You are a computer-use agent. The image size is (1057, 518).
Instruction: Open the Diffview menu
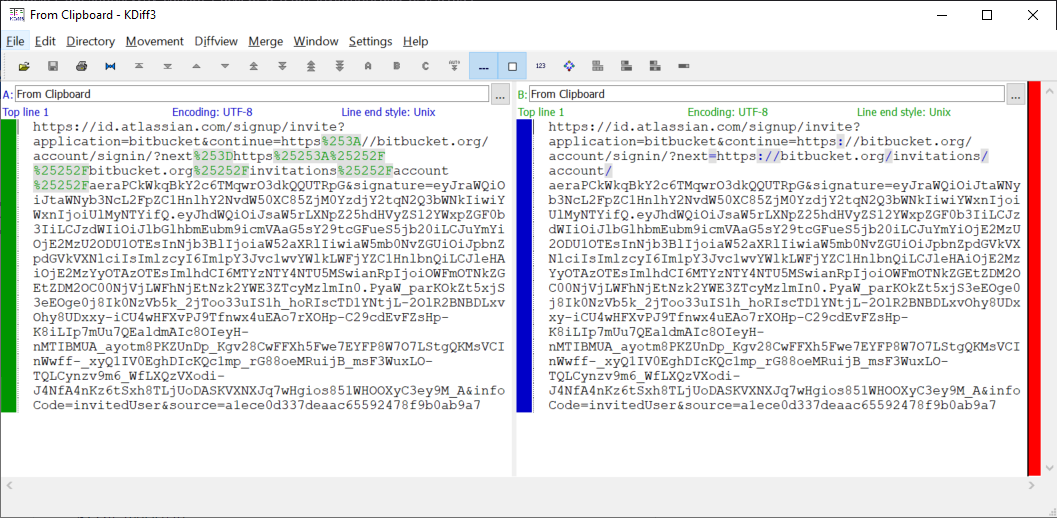[216, 41]
